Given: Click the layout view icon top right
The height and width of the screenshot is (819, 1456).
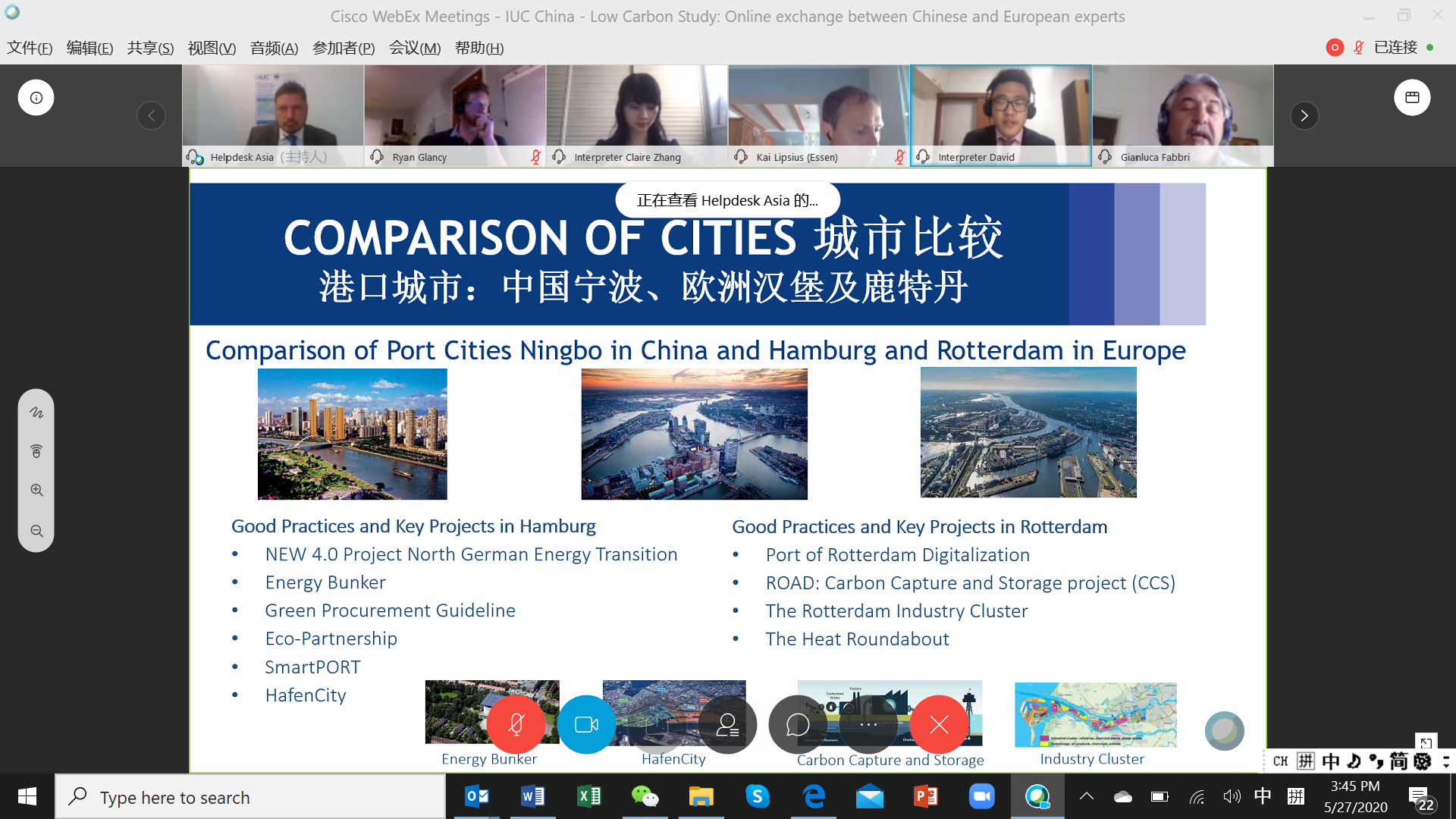Looking at the screenshot, I should (1412, 98).
